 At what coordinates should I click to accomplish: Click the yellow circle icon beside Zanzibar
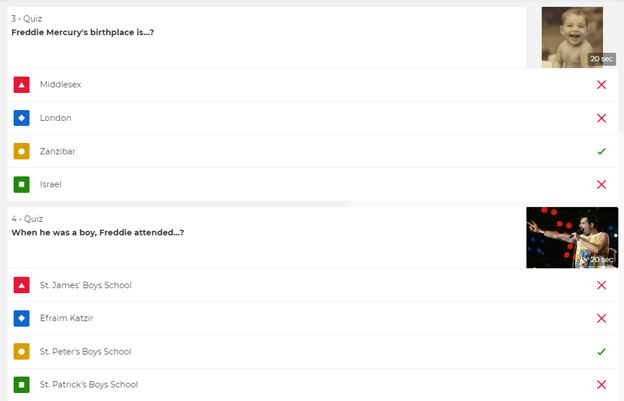coord(21,152)
